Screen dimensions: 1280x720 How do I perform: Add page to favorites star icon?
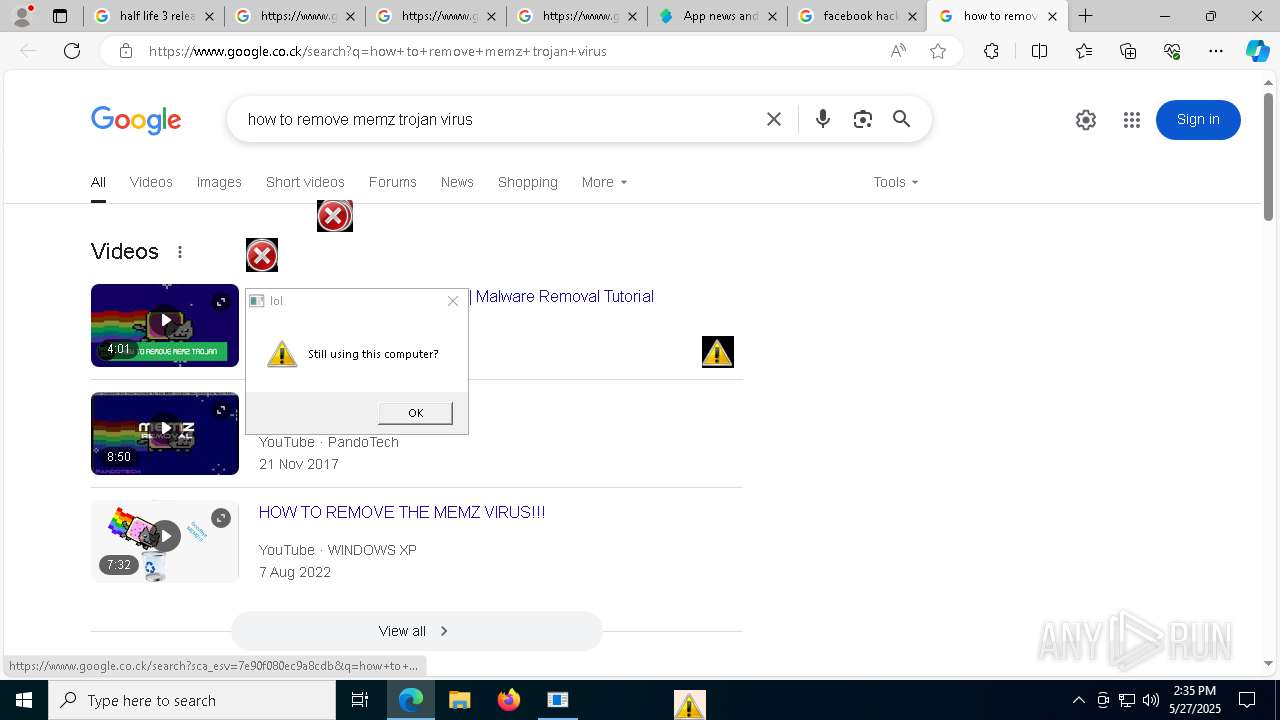pos(938,51)
